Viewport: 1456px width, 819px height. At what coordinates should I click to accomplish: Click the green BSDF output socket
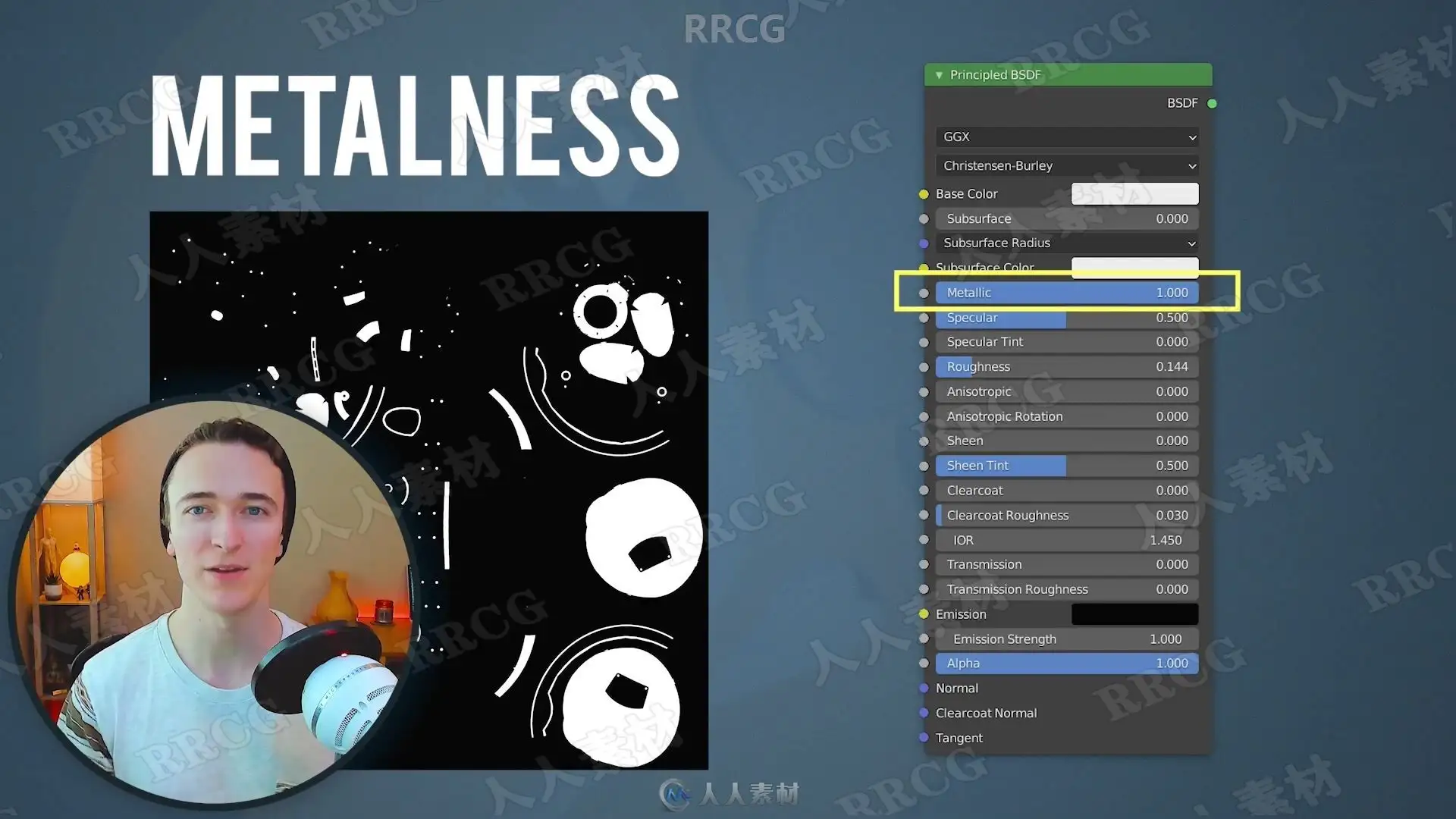point(1212,103)
